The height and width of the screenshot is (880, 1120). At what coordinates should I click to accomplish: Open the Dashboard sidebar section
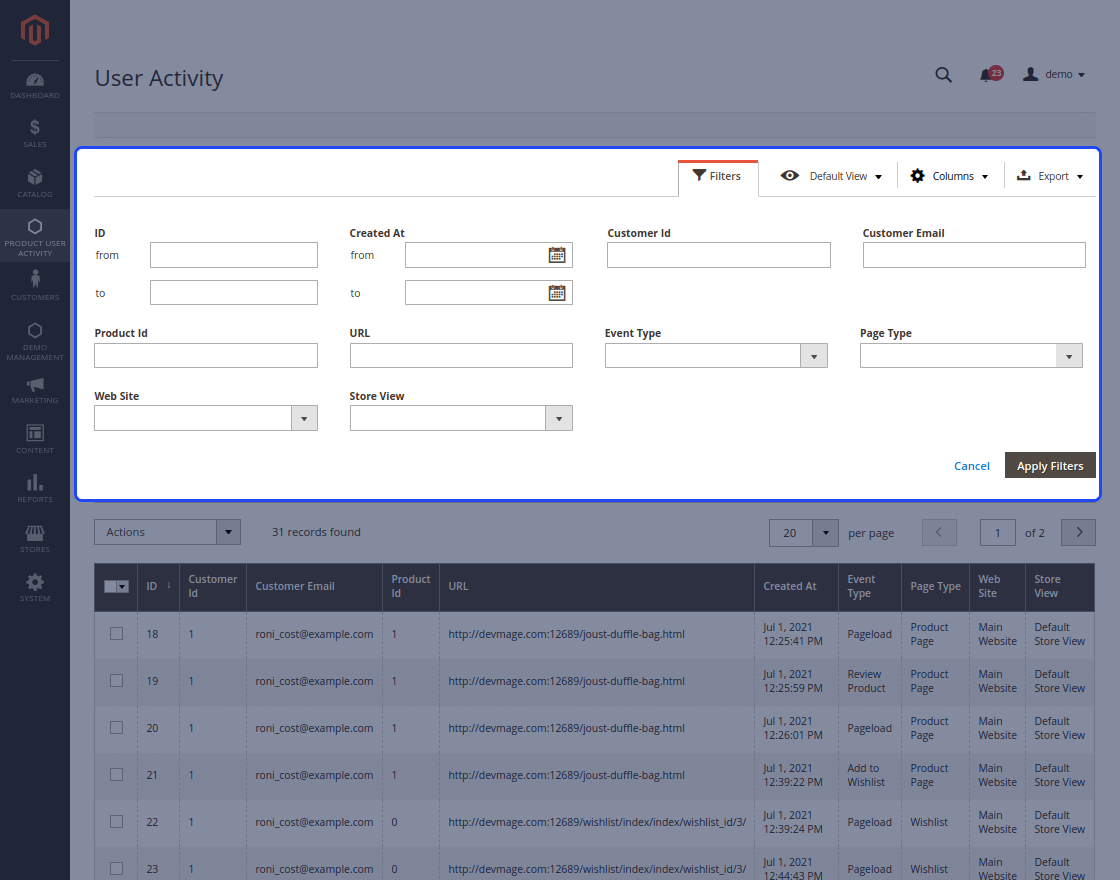click(x=34, y=86)
